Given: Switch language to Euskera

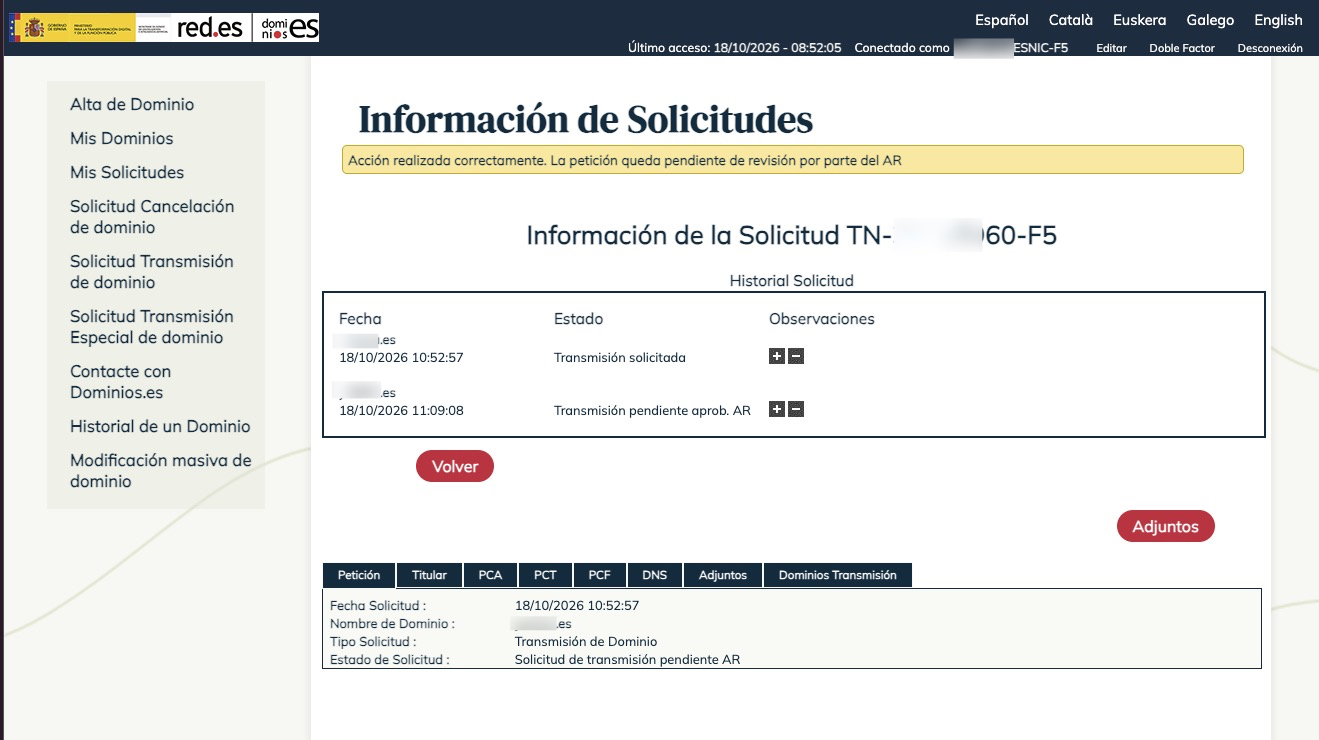Looking at the screenshot, I should coord(1140,20).
